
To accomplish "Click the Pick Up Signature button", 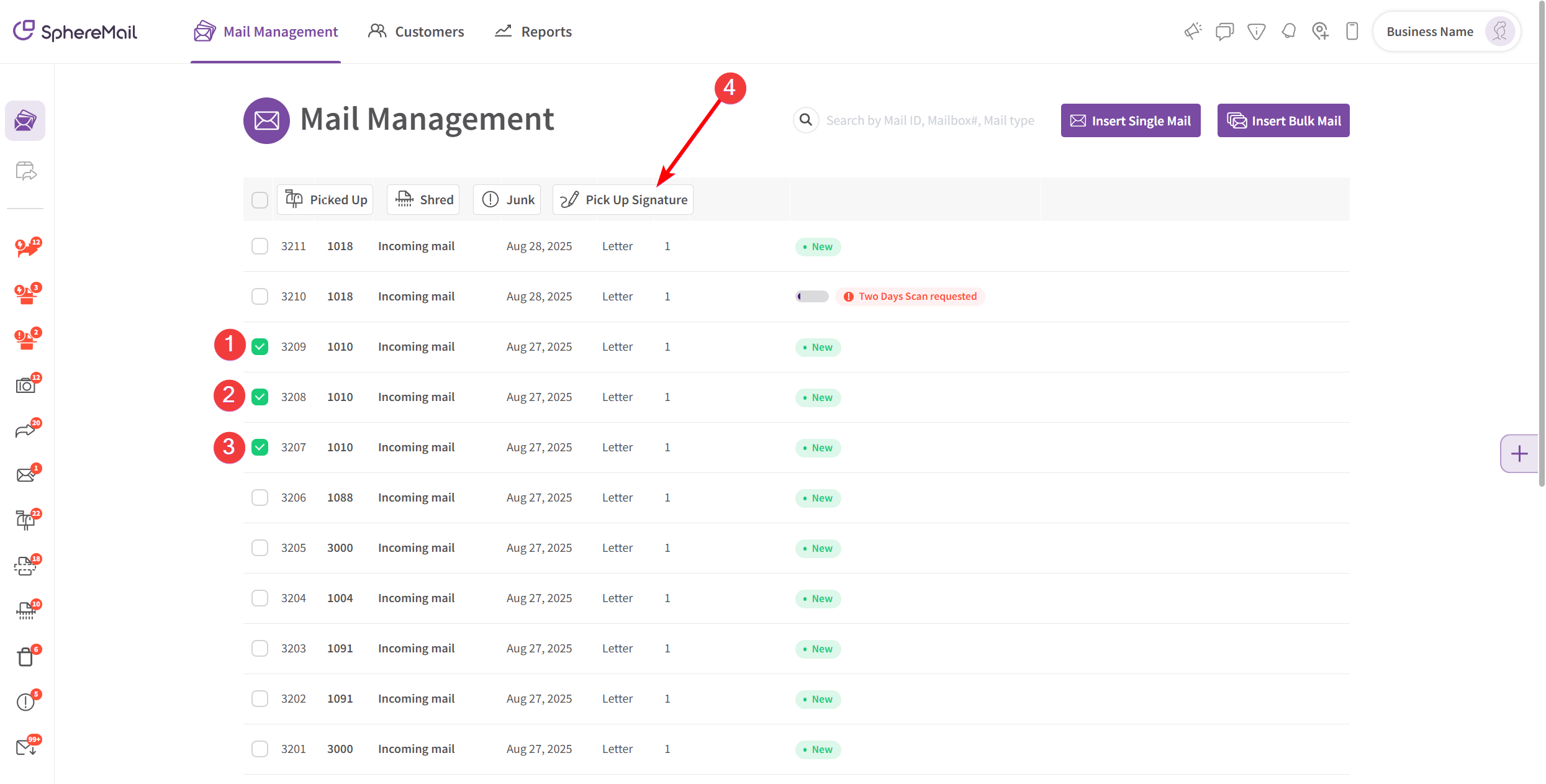I will tap(623, 200).
